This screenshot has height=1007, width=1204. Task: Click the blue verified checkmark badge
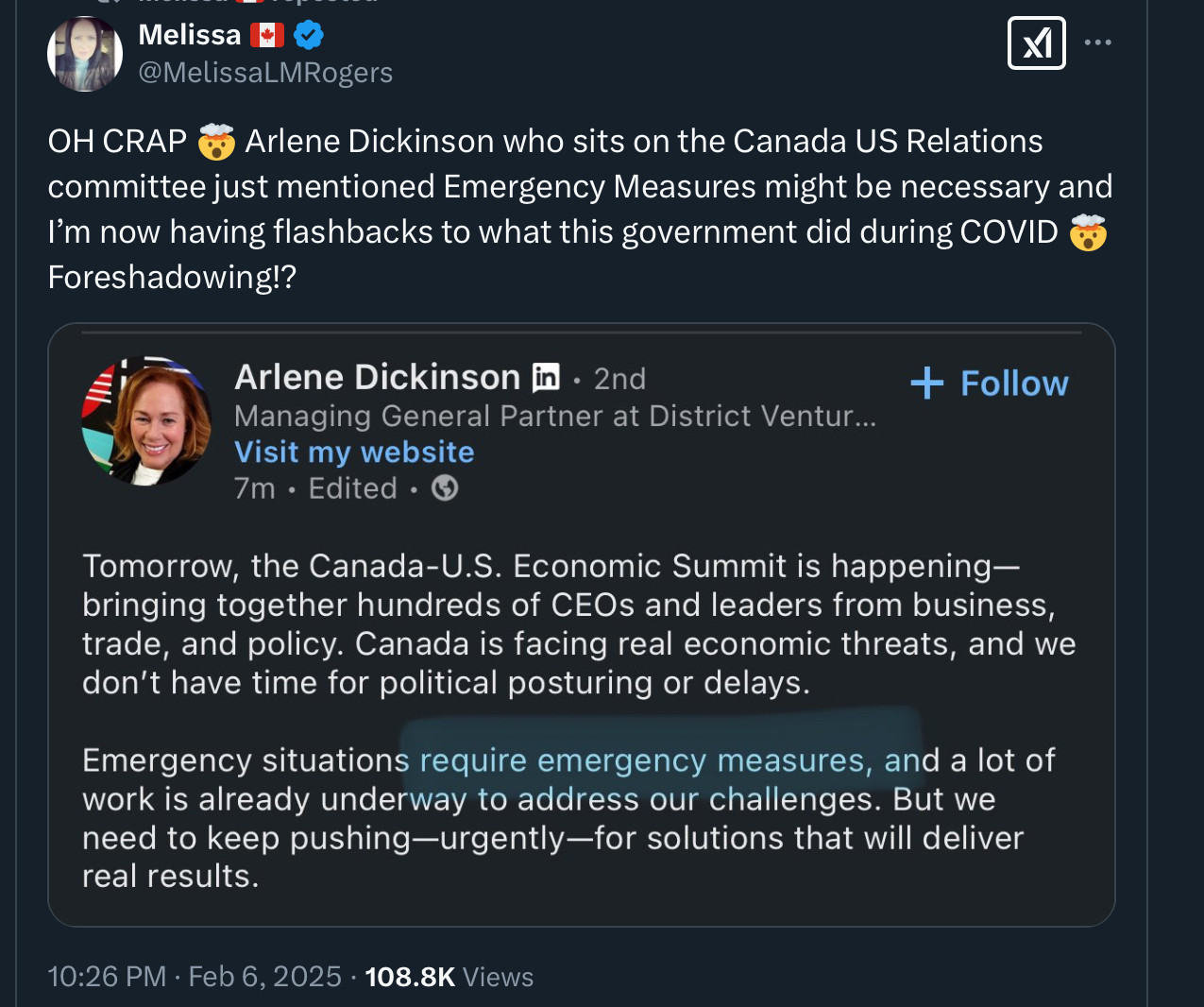[309, 35]
